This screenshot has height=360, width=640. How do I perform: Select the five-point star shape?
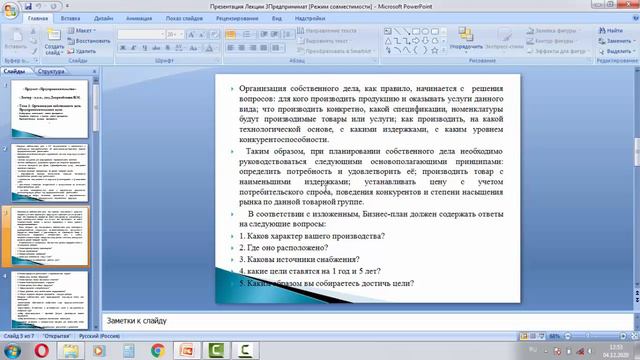(x=435, y=51)
